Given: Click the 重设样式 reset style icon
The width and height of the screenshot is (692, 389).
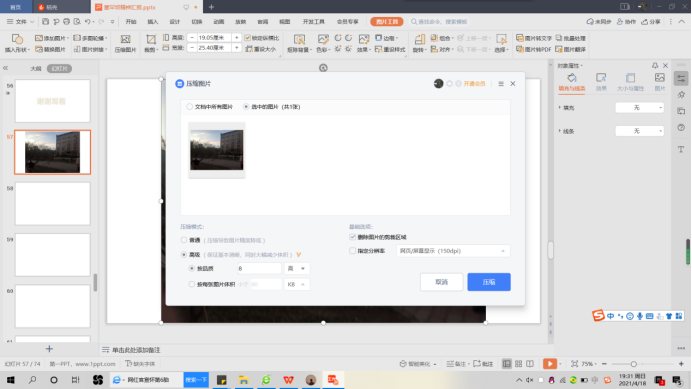Looking at the screenshot, I should 378,49.
